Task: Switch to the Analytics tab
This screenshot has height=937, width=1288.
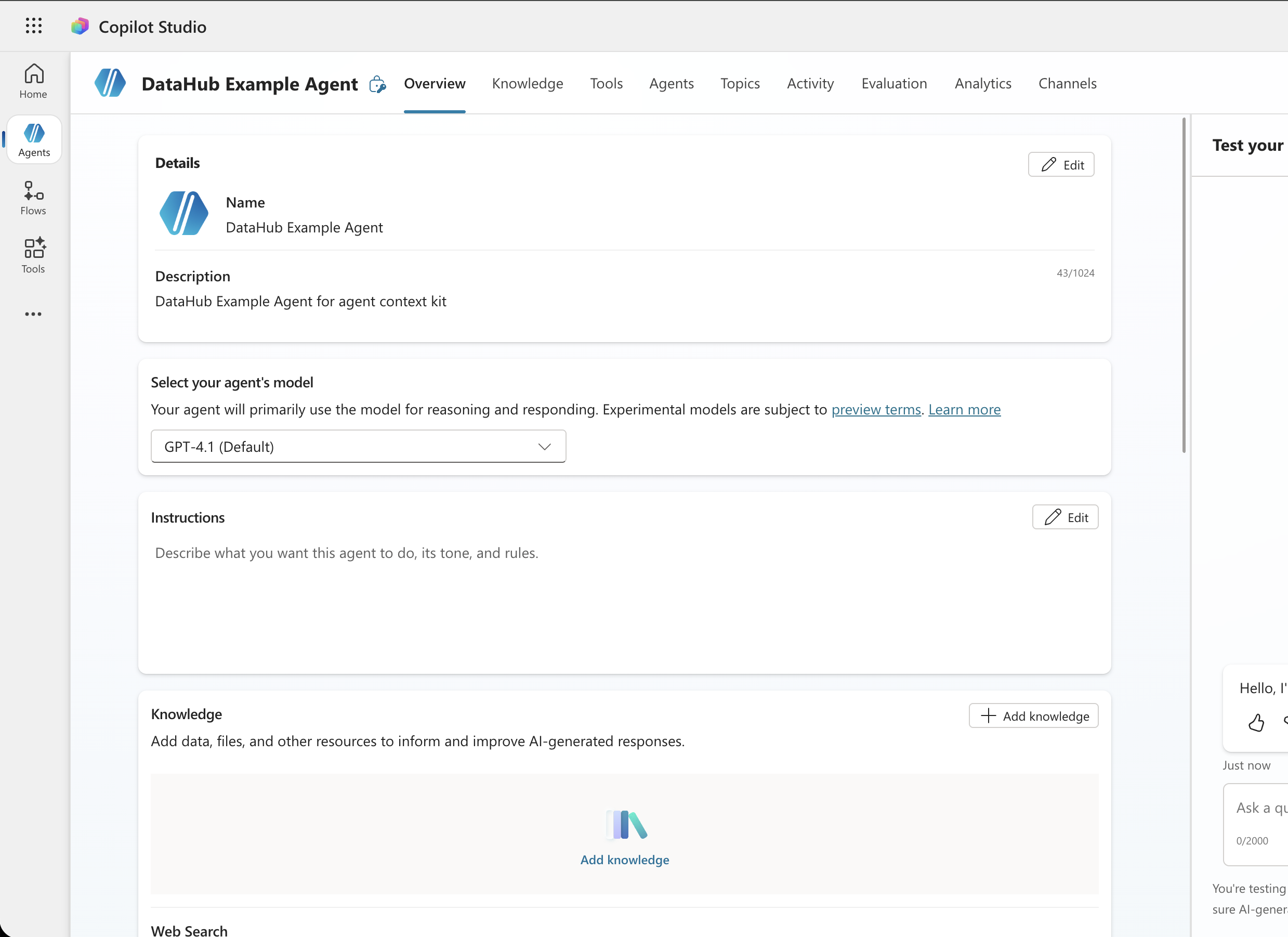Action: (982, 84)
